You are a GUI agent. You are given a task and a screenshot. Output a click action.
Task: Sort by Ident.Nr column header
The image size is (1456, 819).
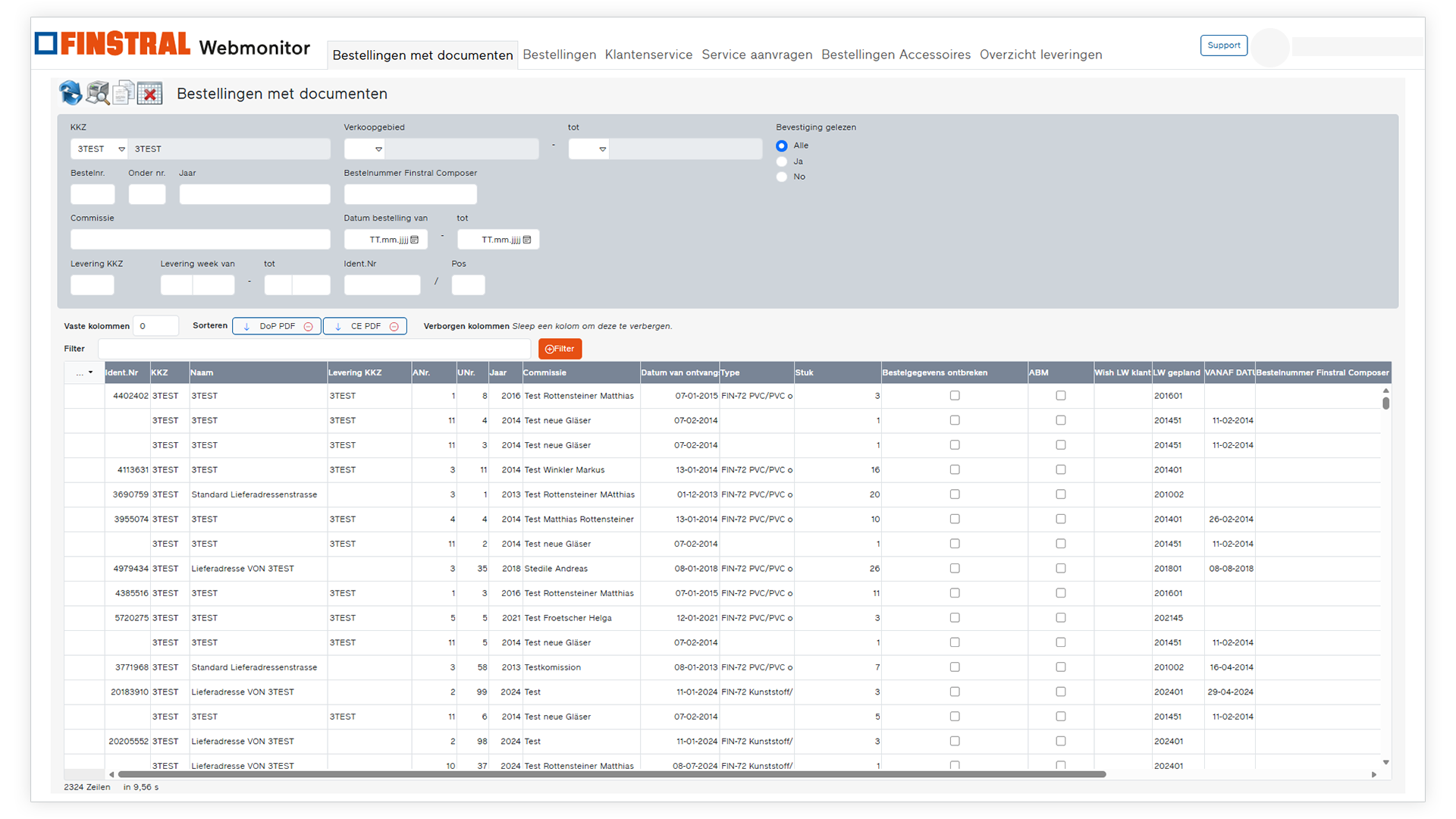click(127, 372)
